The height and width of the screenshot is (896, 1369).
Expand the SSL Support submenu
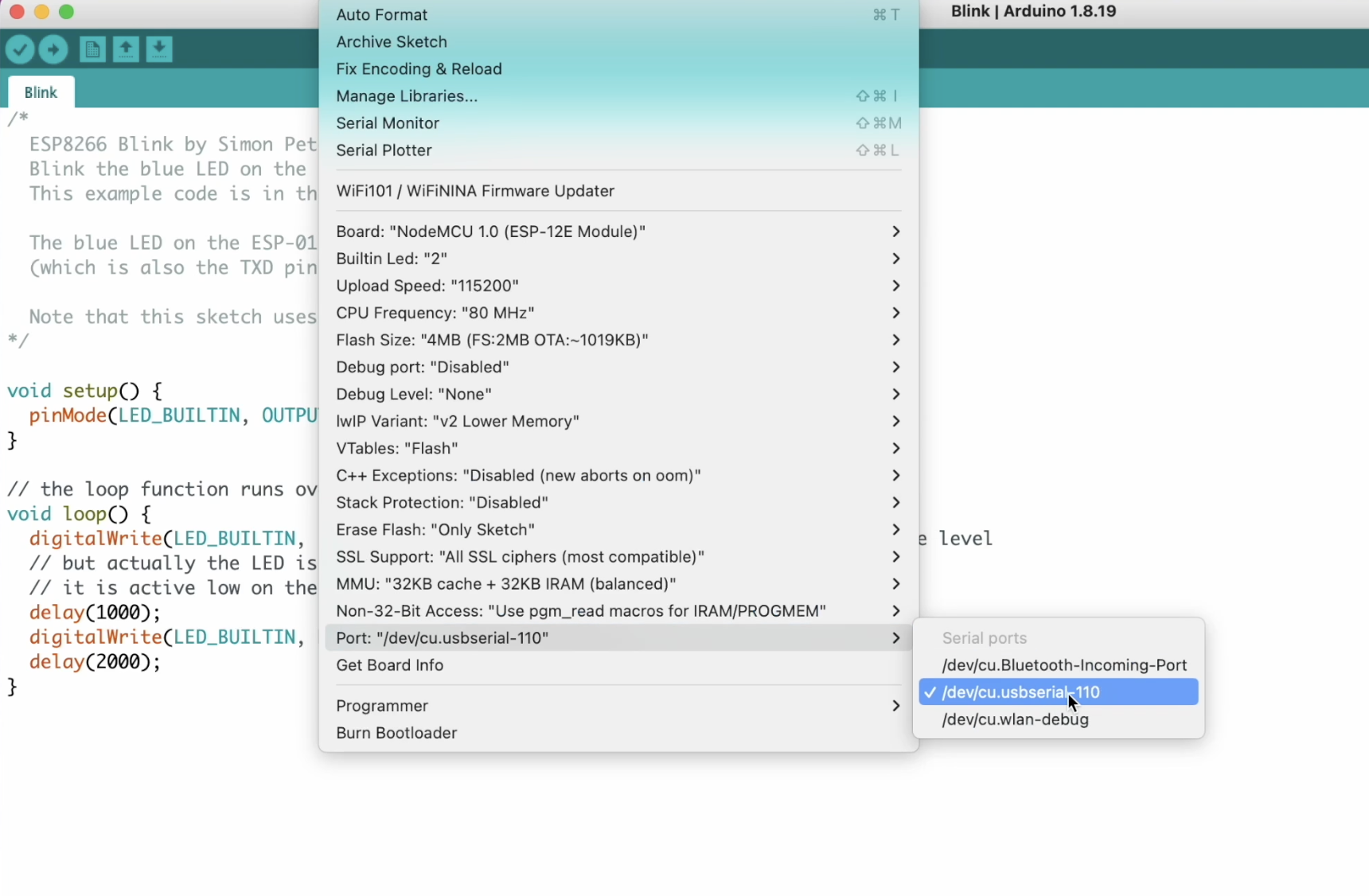(618, 556)
